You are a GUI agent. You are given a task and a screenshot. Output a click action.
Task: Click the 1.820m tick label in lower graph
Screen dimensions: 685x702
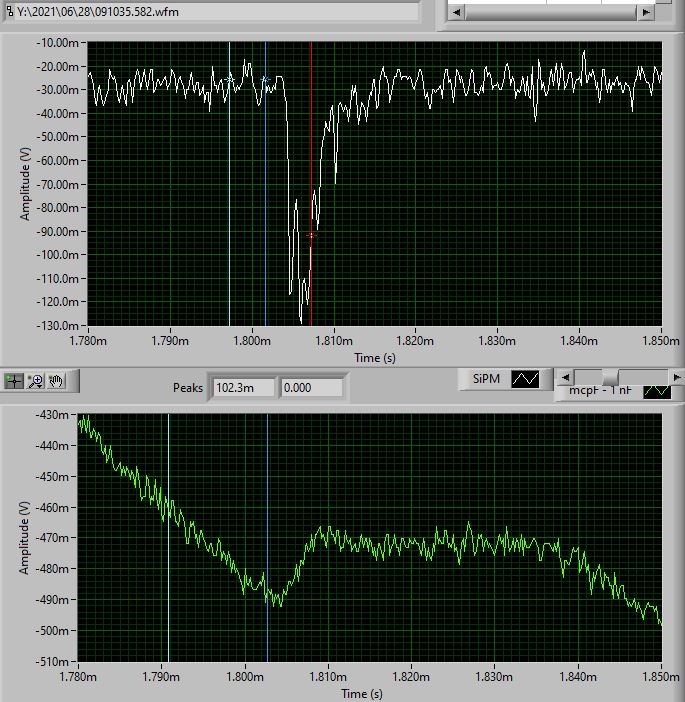[411, 677]
